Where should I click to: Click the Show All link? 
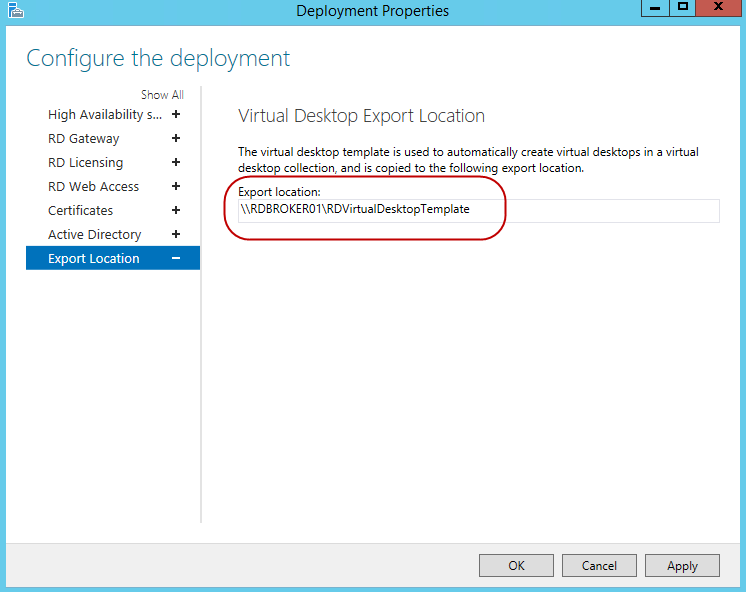[x=162, y=95]
